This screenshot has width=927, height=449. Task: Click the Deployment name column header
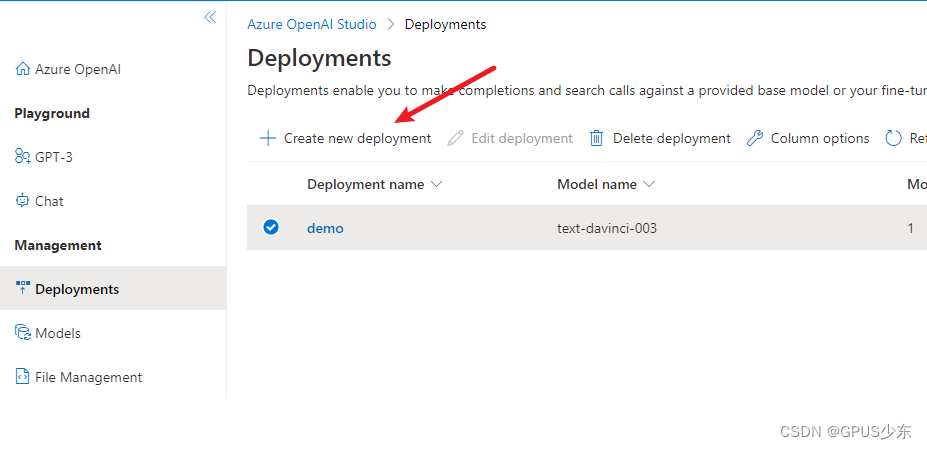(x=365, y=185)
